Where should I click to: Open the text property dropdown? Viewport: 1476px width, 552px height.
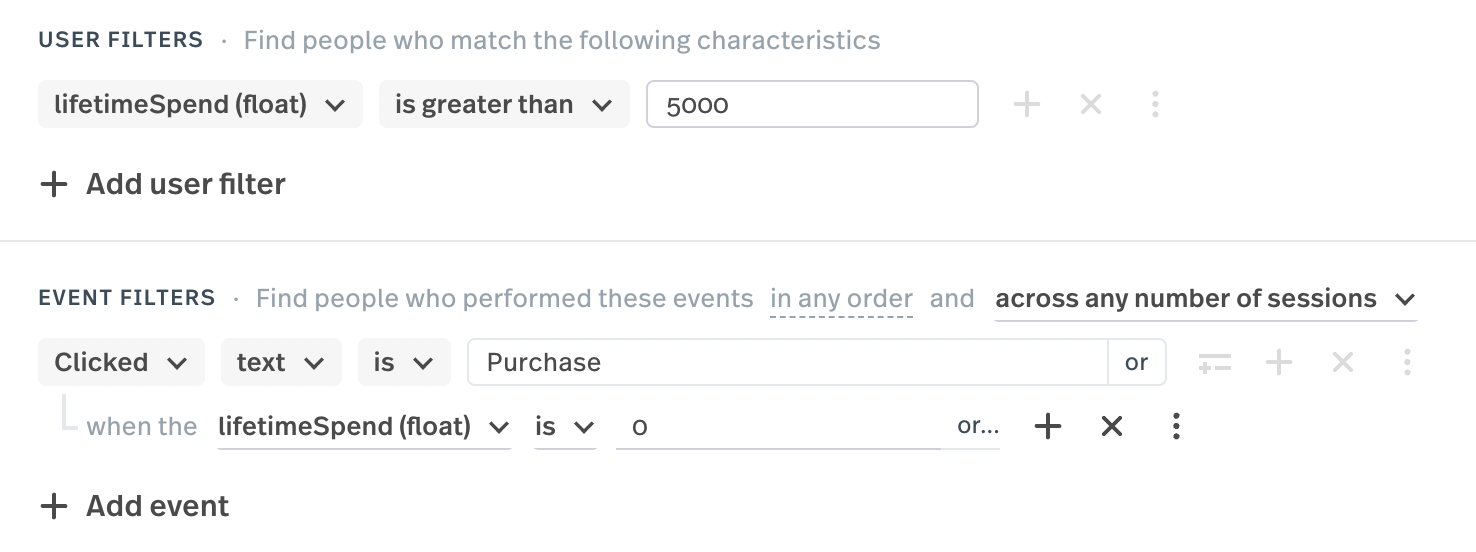click(x=281, y=362)
